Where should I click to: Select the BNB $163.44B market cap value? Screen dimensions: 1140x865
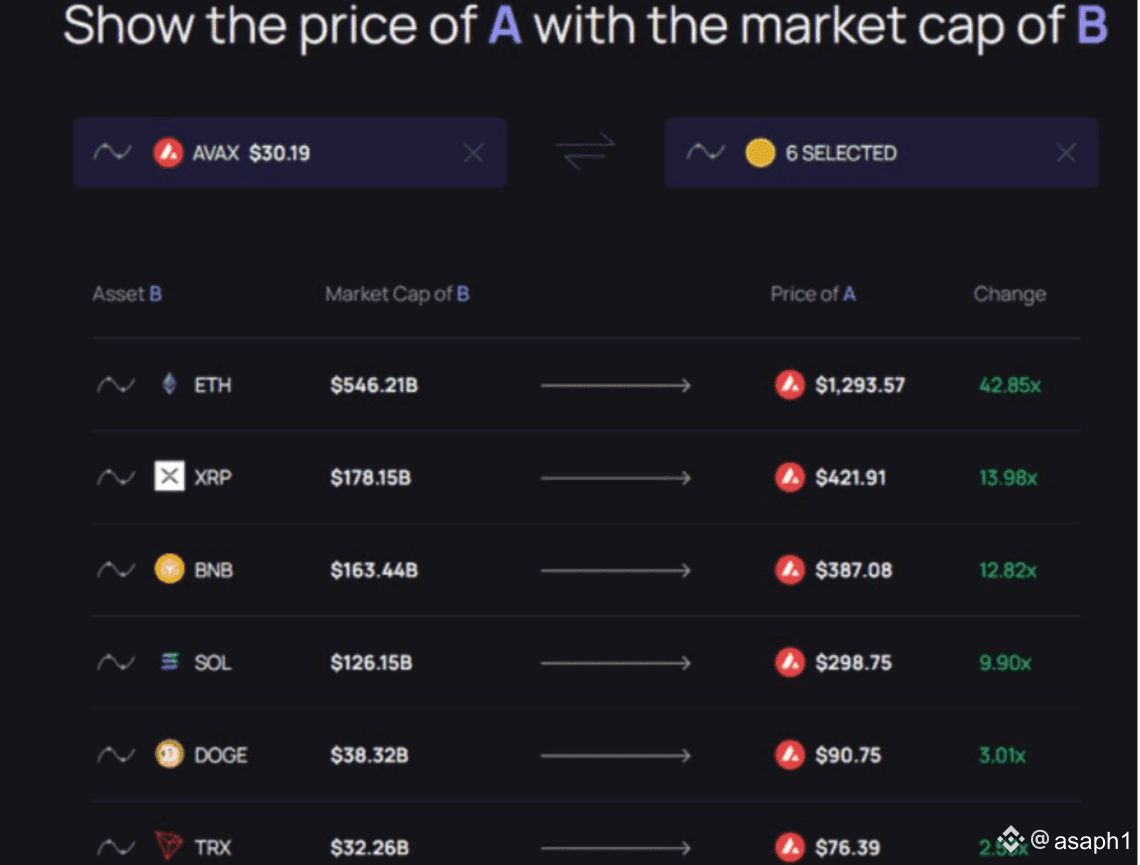click(374, 570)
